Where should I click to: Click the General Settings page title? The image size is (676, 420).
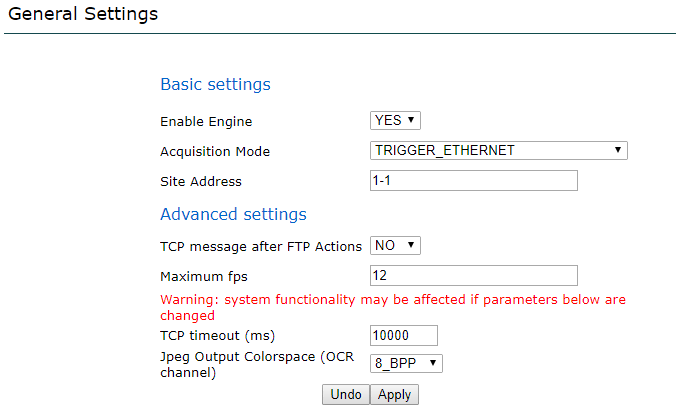pyautogui.click(x=83, y=15)
